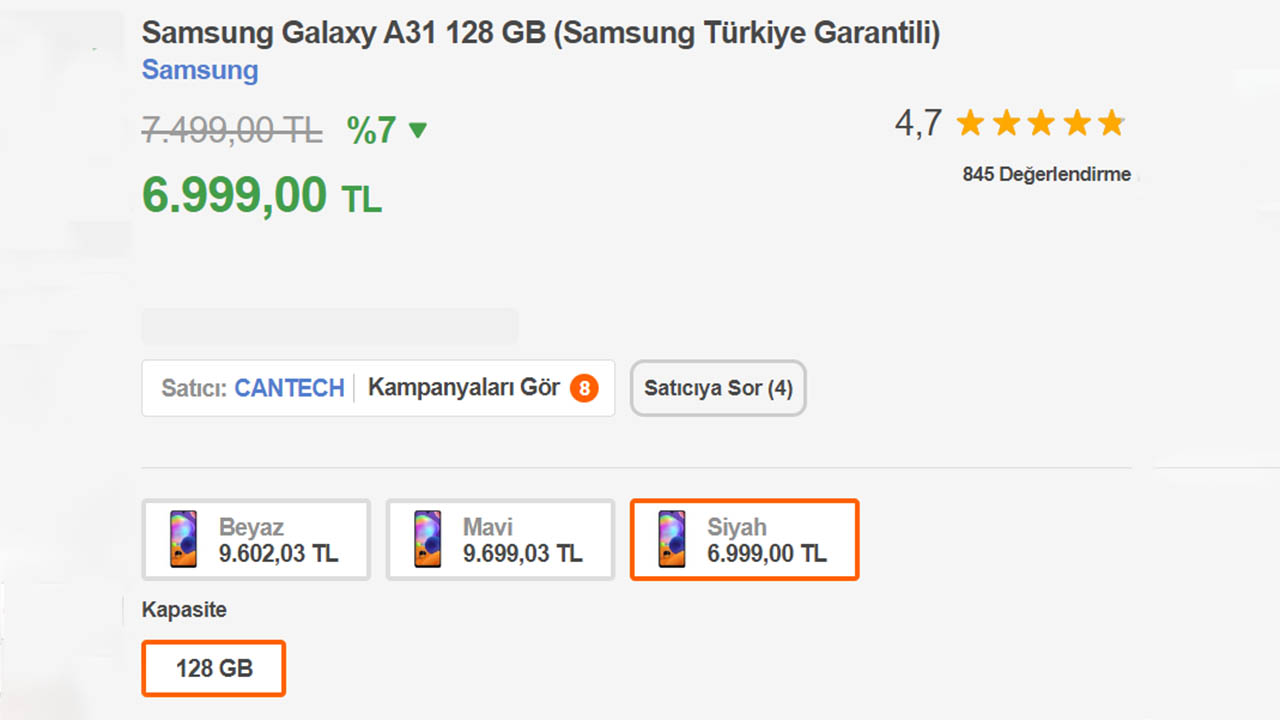Click the first gold rating star

pos(969,122)
